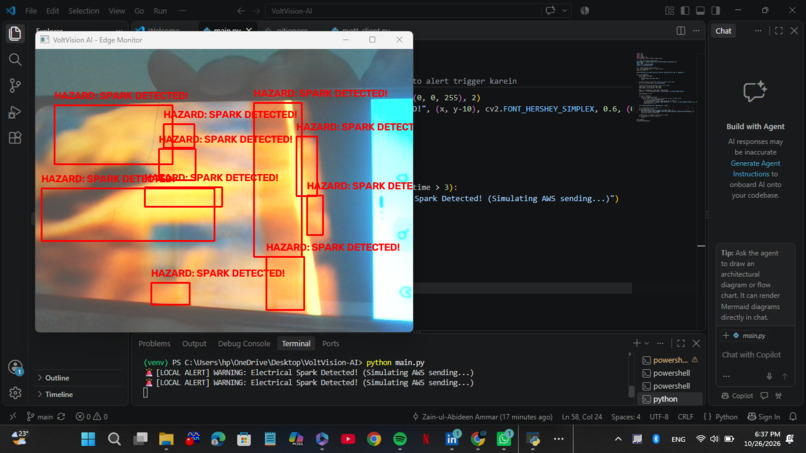
Task: Toggle the agent sessions icon in title bar
Action: (584, 11)
